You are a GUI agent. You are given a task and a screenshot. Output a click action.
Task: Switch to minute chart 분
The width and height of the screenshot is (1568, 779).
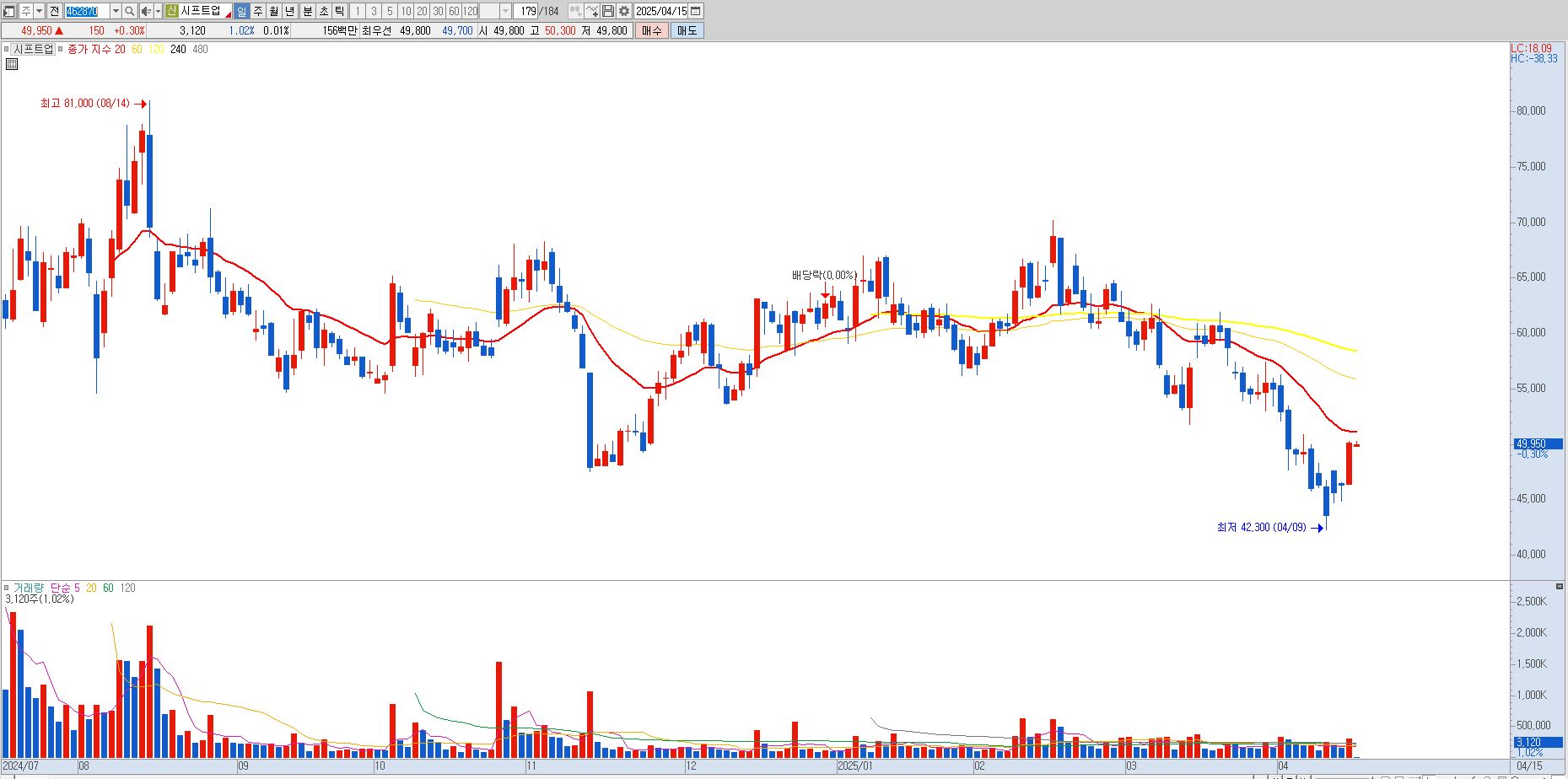[308, 11]
